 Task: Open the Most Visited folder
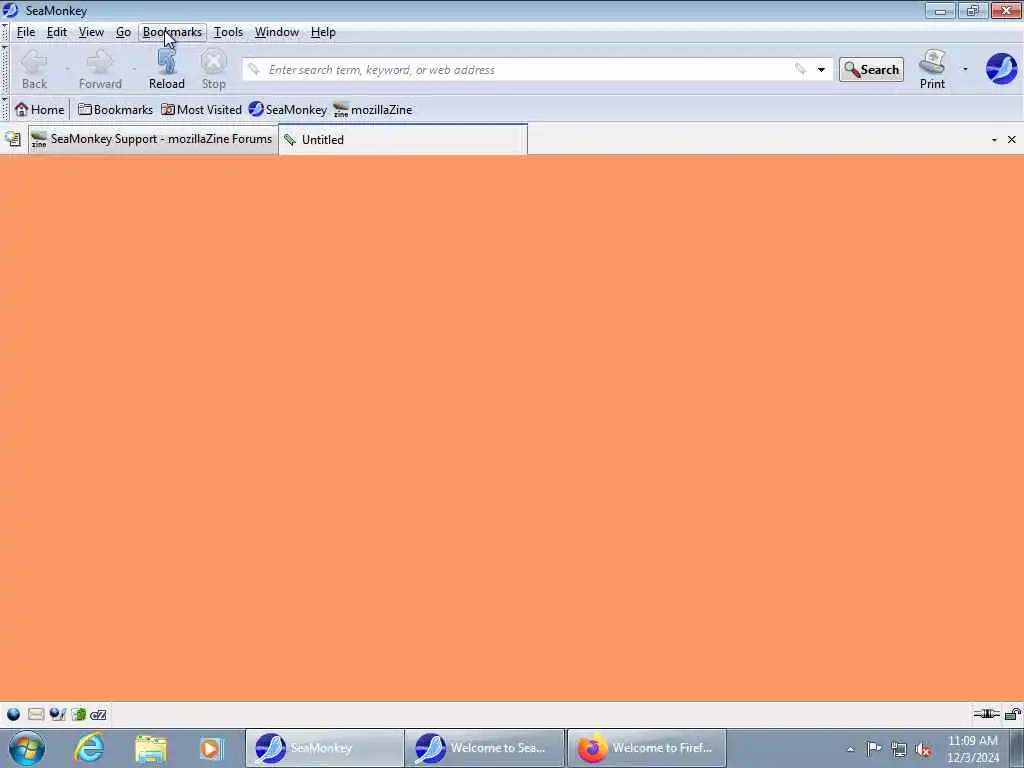201,110
